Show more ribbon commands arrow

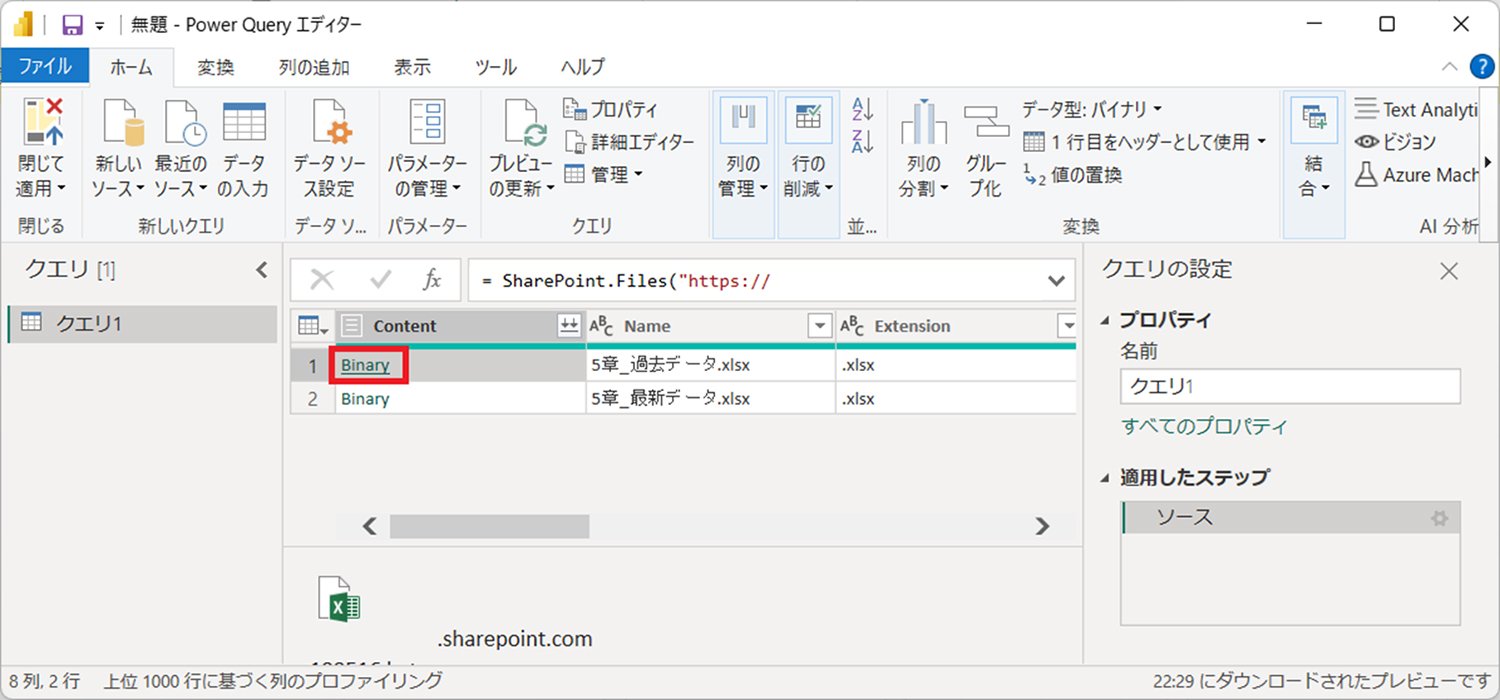[x=1489, y=162]
